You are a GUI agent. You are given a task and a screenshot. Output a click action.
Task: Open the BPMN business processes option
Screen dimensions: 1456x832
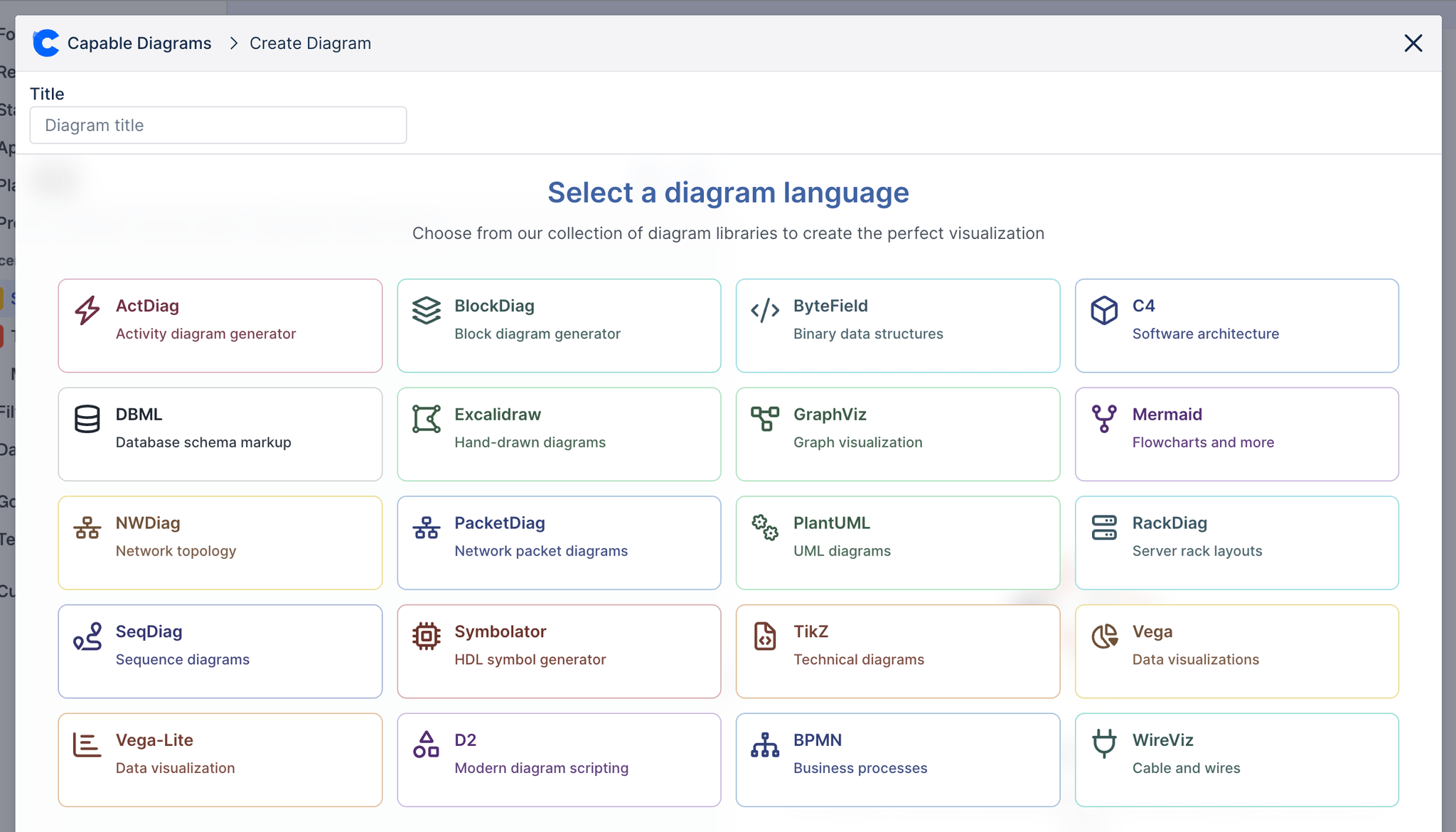[x=897, y=759]
